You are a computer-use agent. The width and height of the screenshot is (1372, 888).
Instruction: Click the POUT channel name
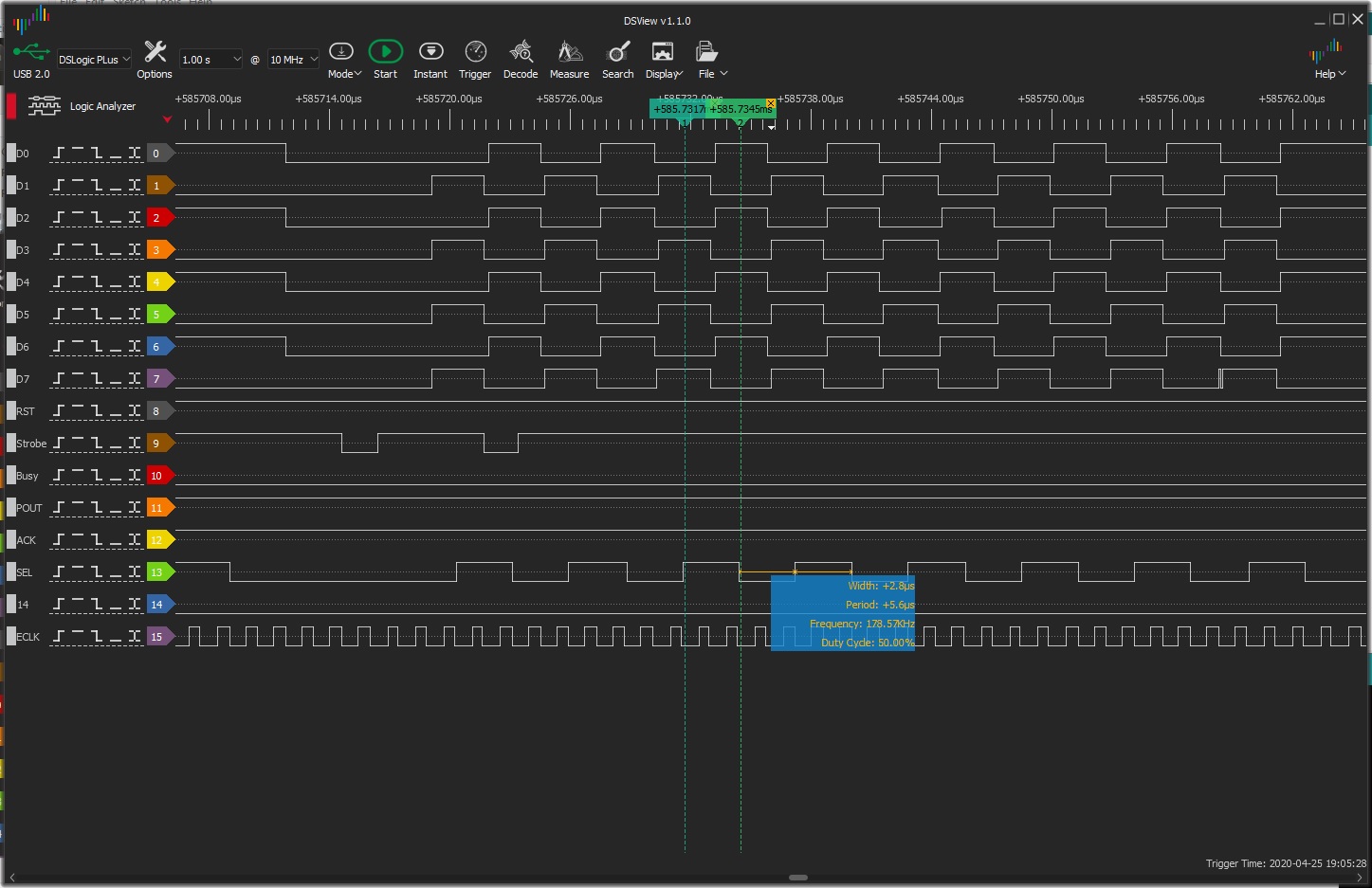(x=29, y=508)
